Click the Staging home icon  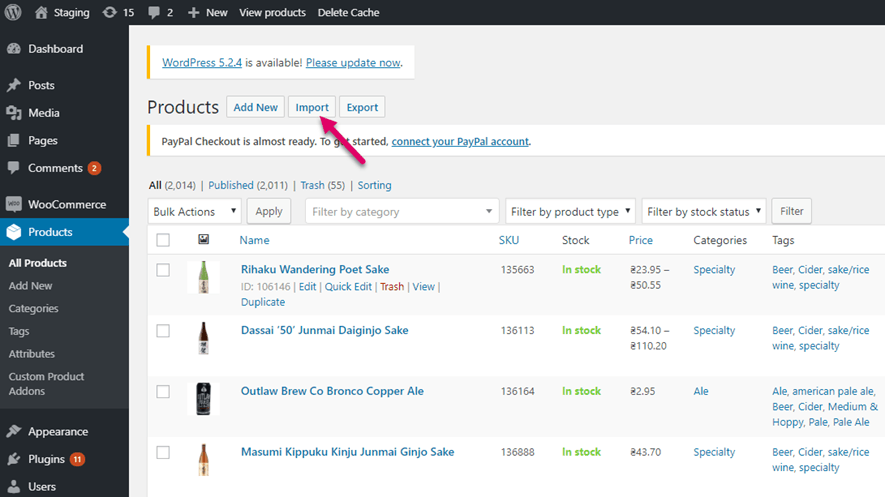[x=41, y=12]
